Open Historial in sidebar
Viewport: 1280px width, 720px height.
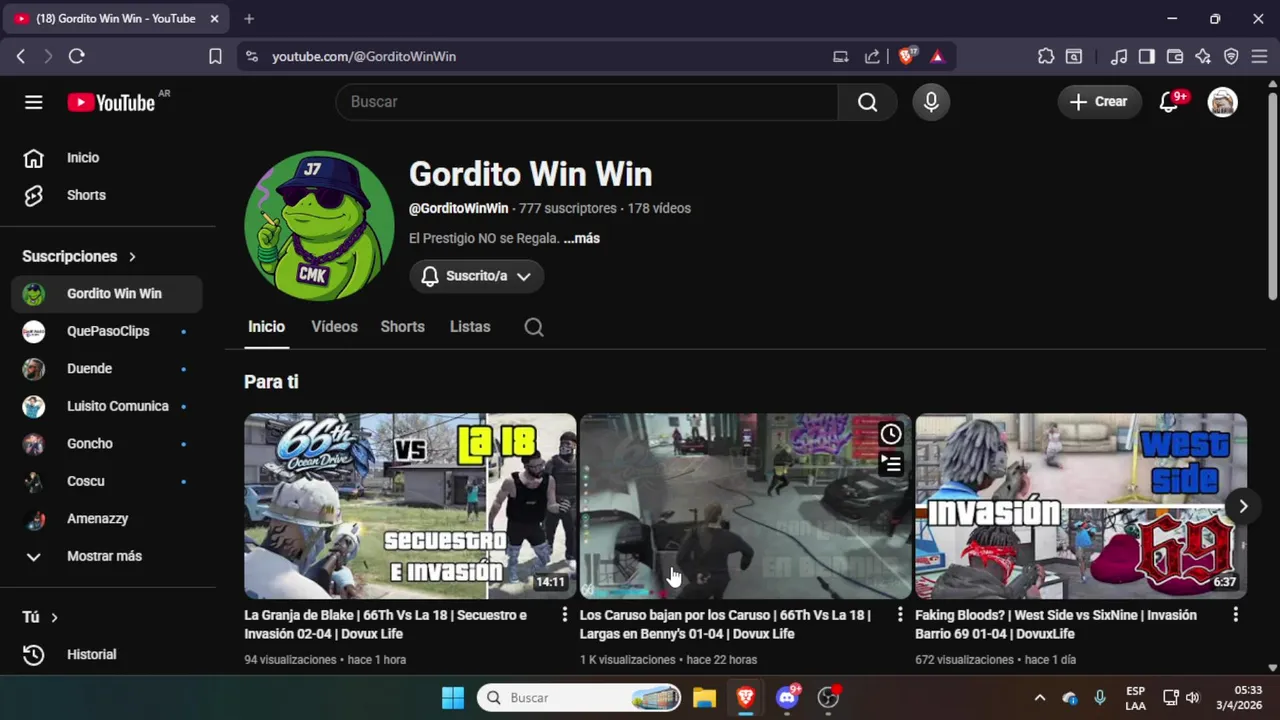coord(107,655)
